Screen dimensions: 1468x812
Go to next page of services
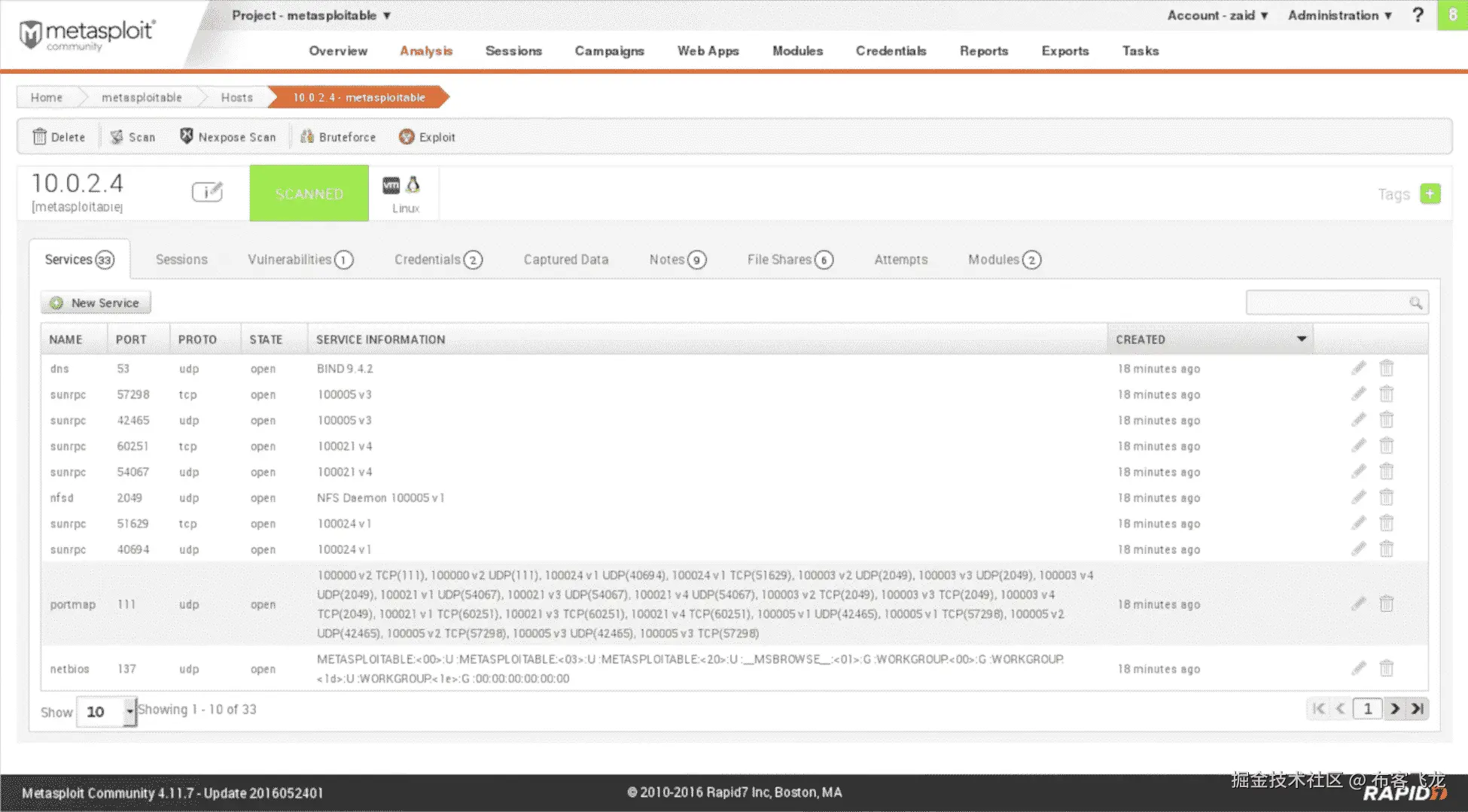[x=1395, y=708]
